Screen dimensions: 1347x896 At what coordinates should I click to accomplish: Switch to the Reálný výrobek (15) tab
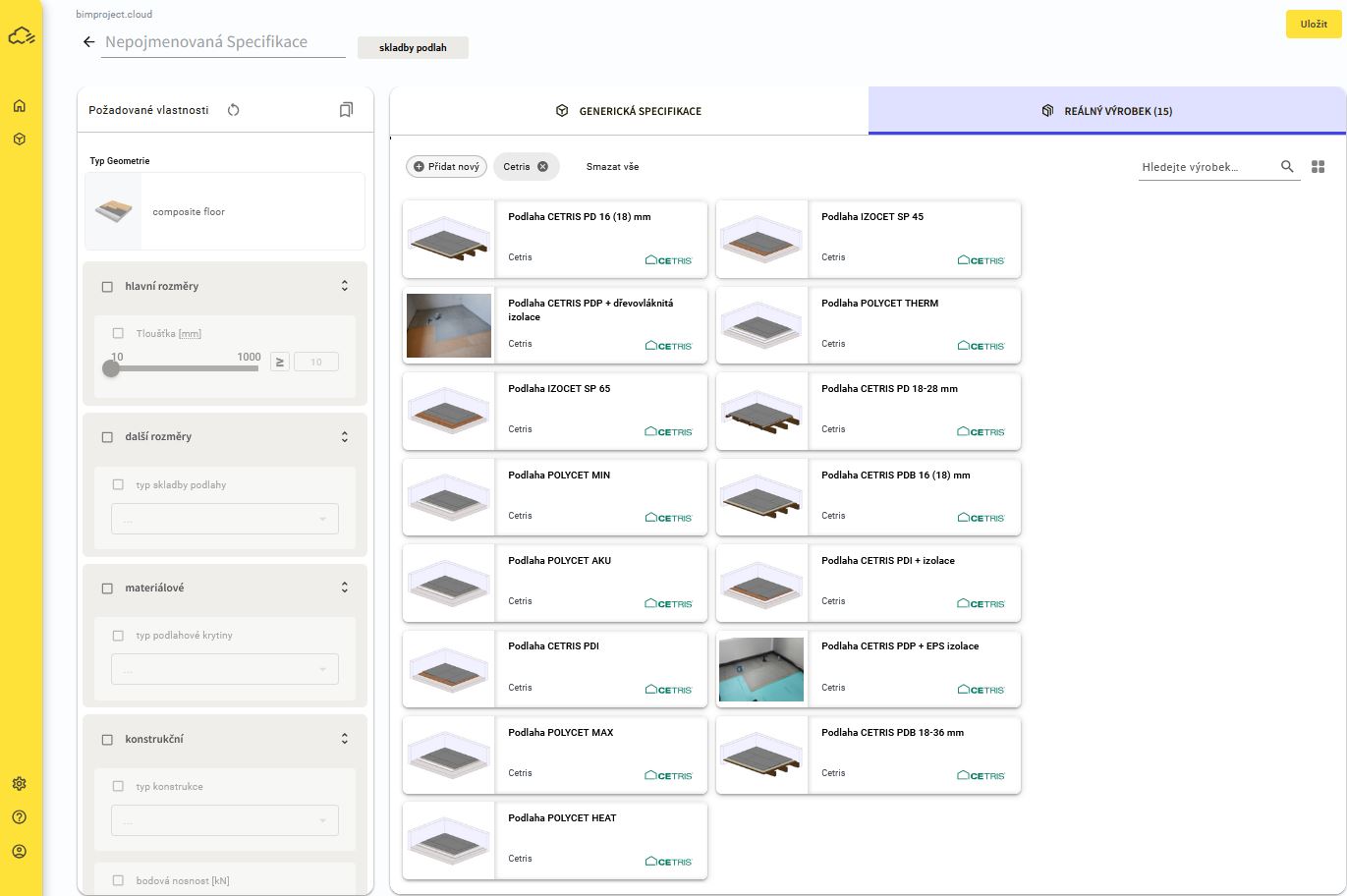(1107, 111)
